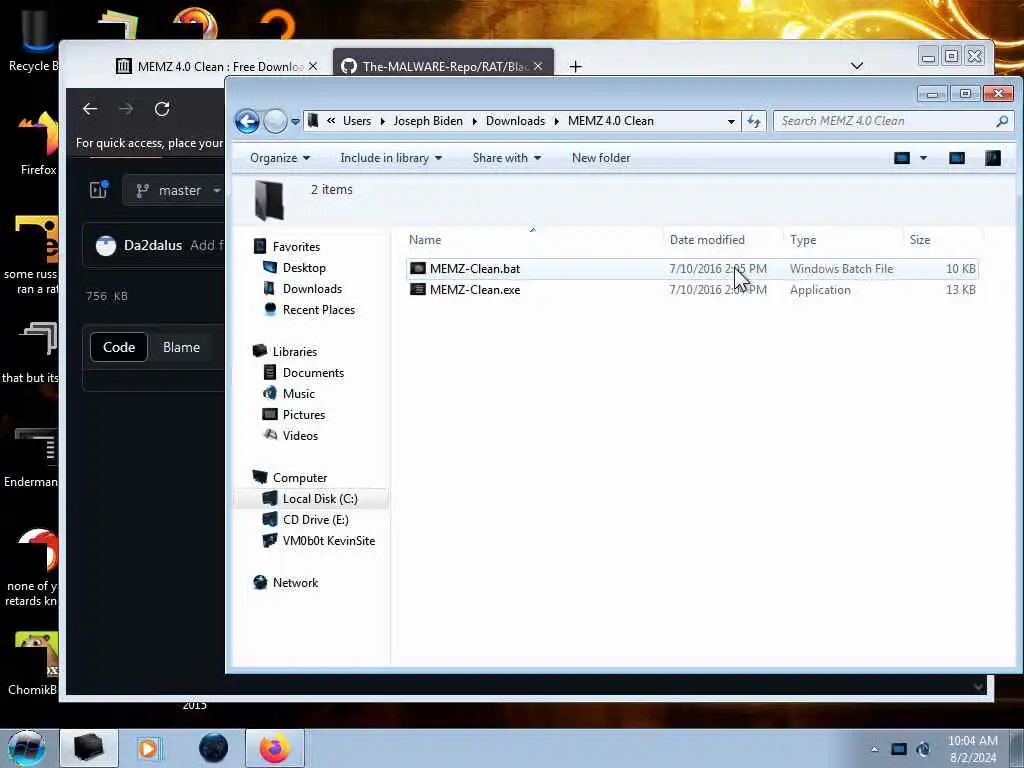Open the Include in library menu
This screenshot has width=1024, height=768.
click(x=391, y=158)
